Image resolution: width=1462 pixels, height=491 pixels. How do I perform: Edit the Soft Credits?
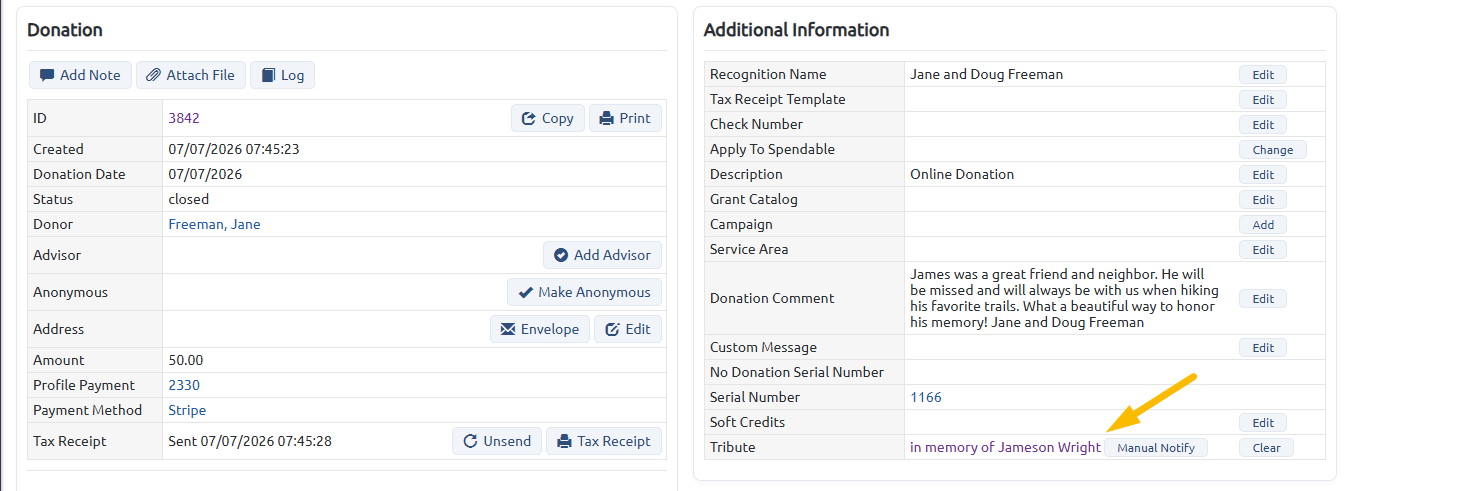1263,423
